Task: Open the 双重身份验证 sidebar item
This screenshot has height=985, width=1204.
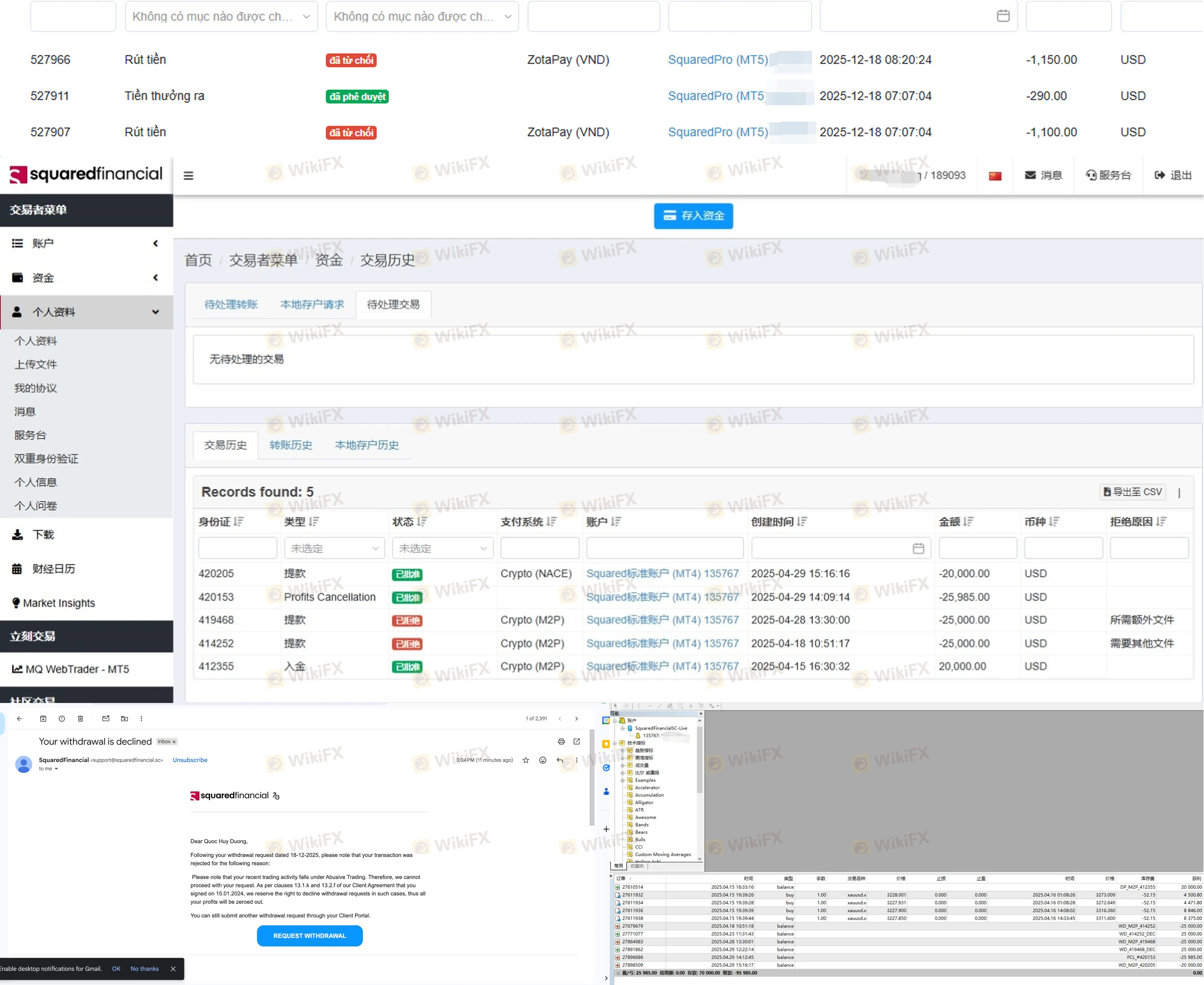Action: [x=46, y=459]
